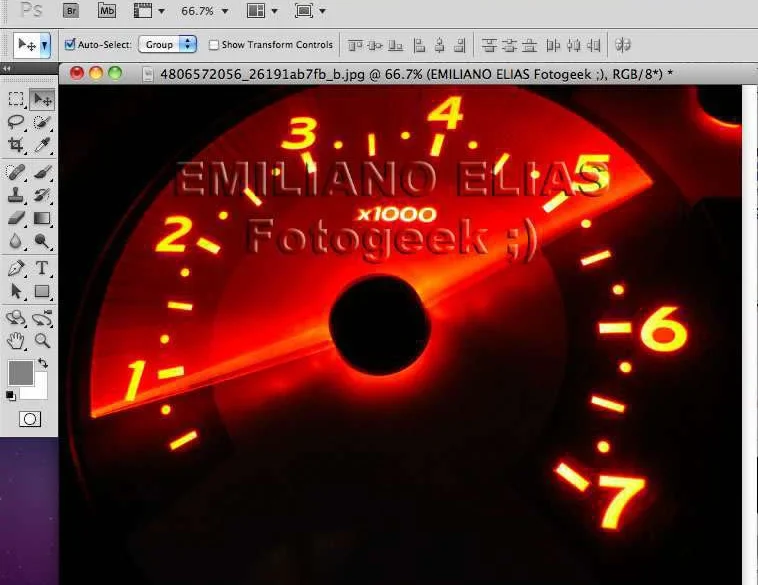Enable Show Transform Controls checkbox

tap(213, 45)
